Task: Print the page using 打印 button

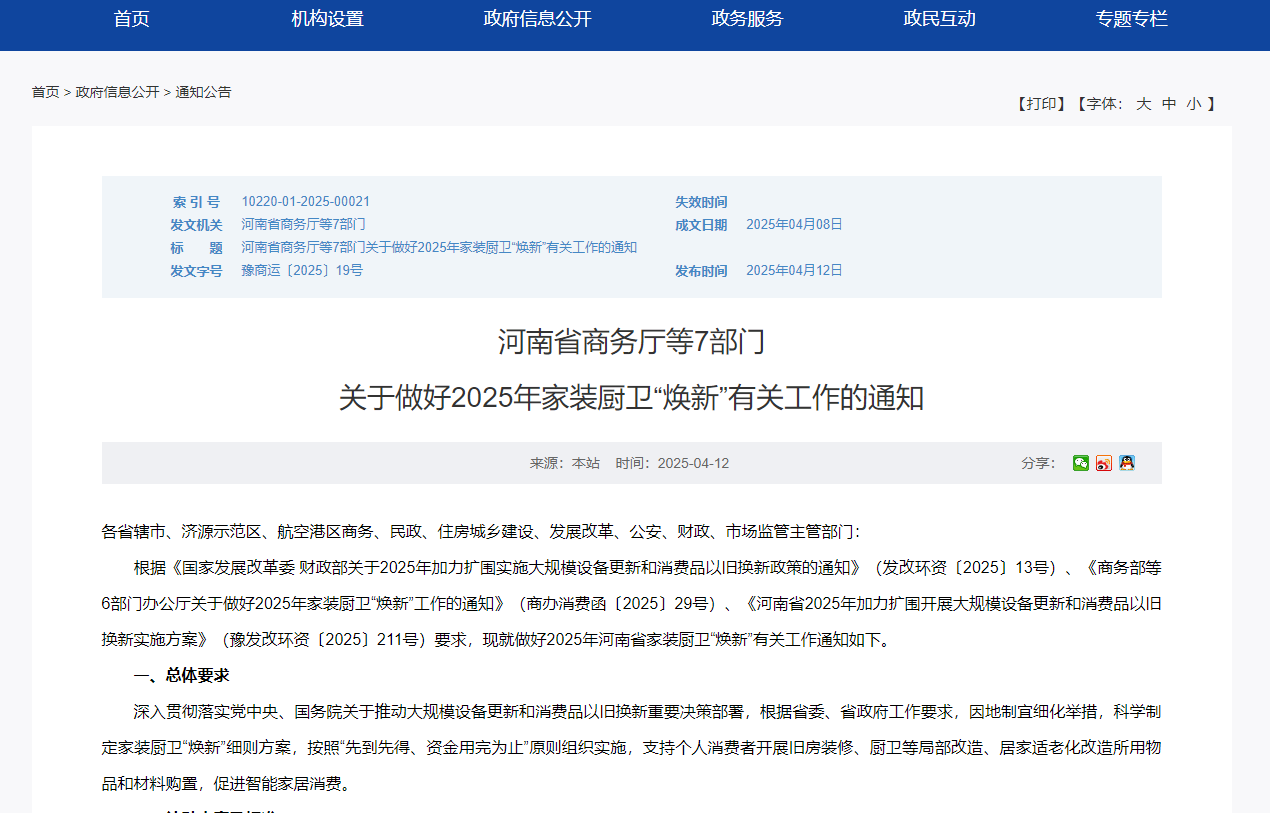Action: [x=1041, y=104]
